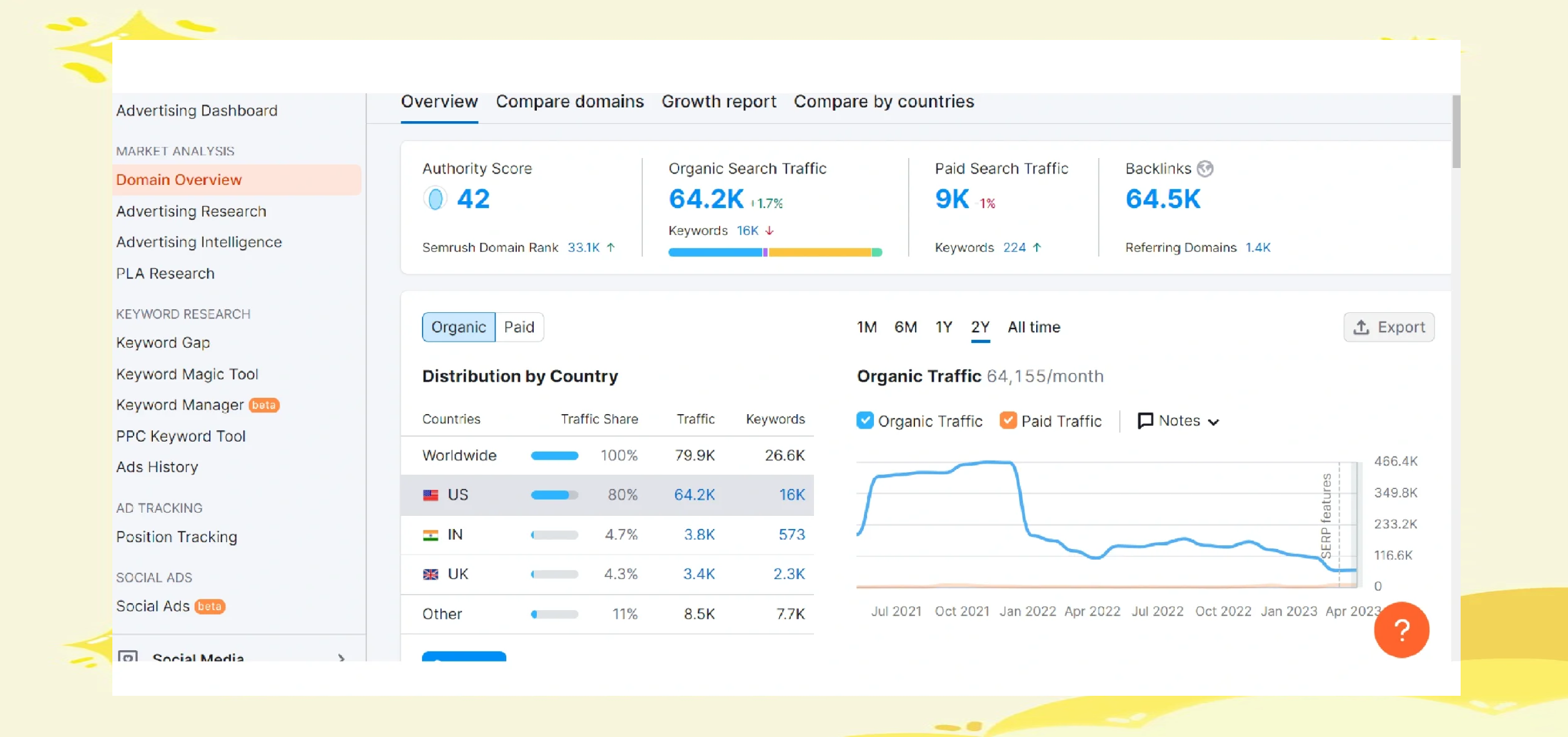Click Backlinks value 64.5K
The height and width of the screenshot is (737, 1568).
click(x=1163, y=199)
